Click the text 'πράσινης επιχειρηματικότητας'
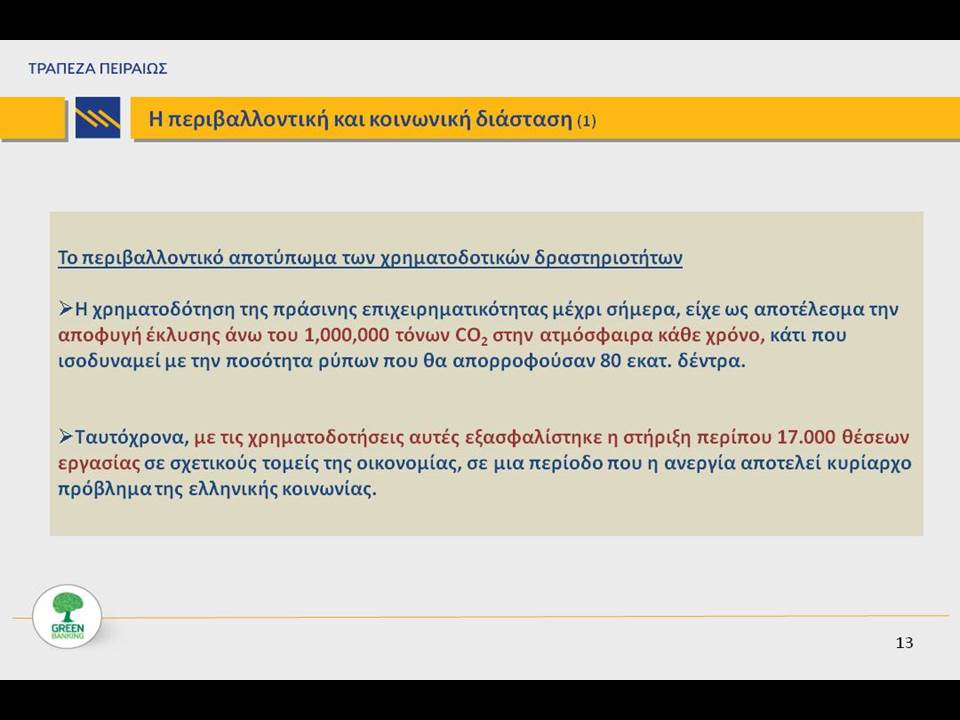 point(410,309)
